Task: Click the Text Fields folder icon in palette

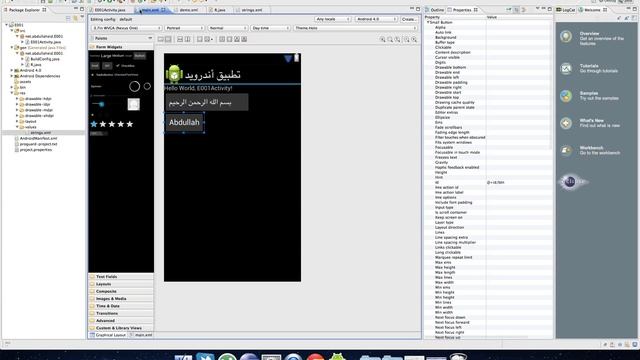Action: [x=92, y=277]
